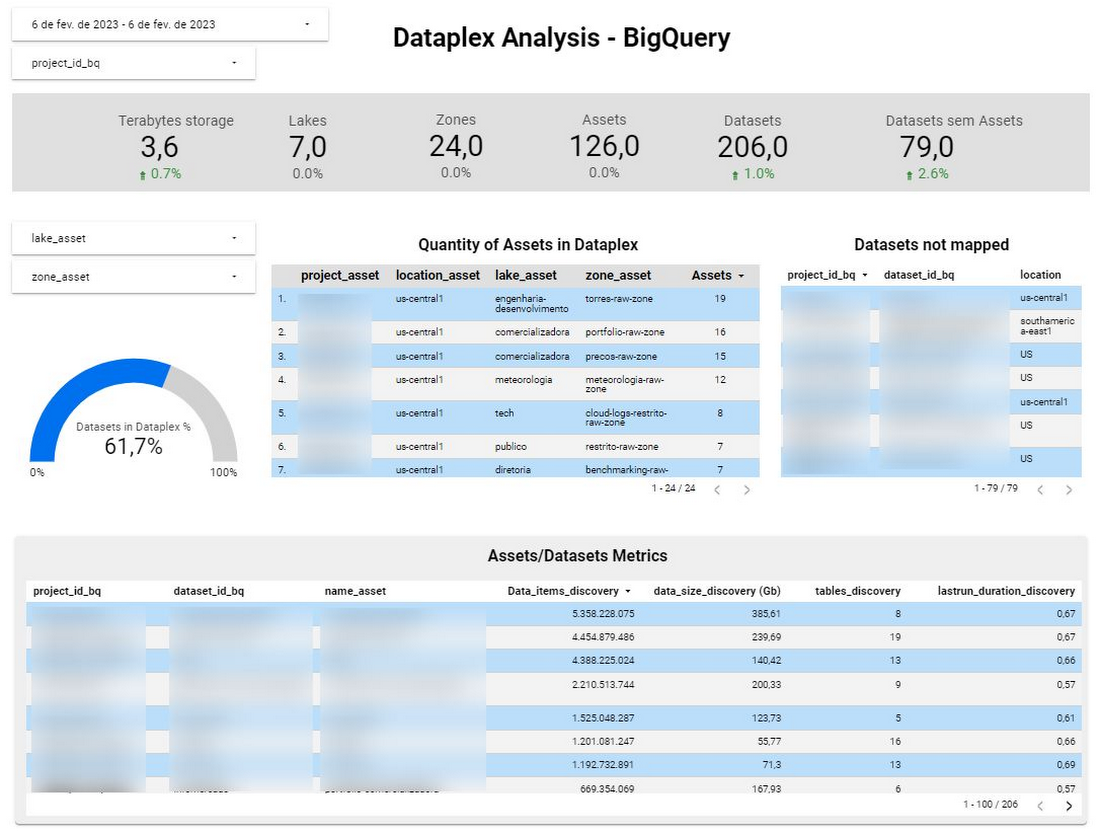Select the publico lake cell
Viewport: 1100px width, 836px height.
[x=511, y=447]
